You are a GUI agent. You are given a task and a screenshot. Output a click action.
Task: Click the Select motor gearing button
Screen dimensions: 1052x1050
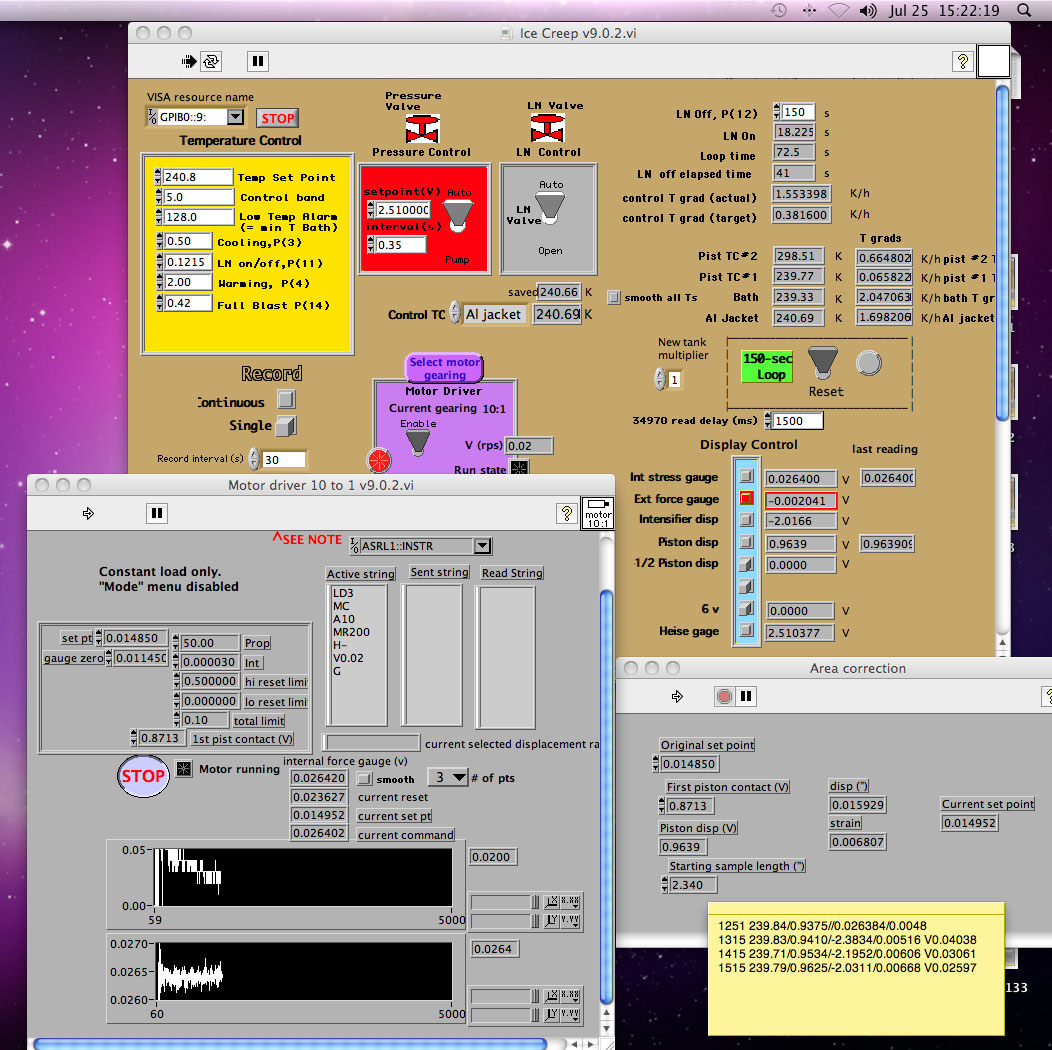(444, 368)
